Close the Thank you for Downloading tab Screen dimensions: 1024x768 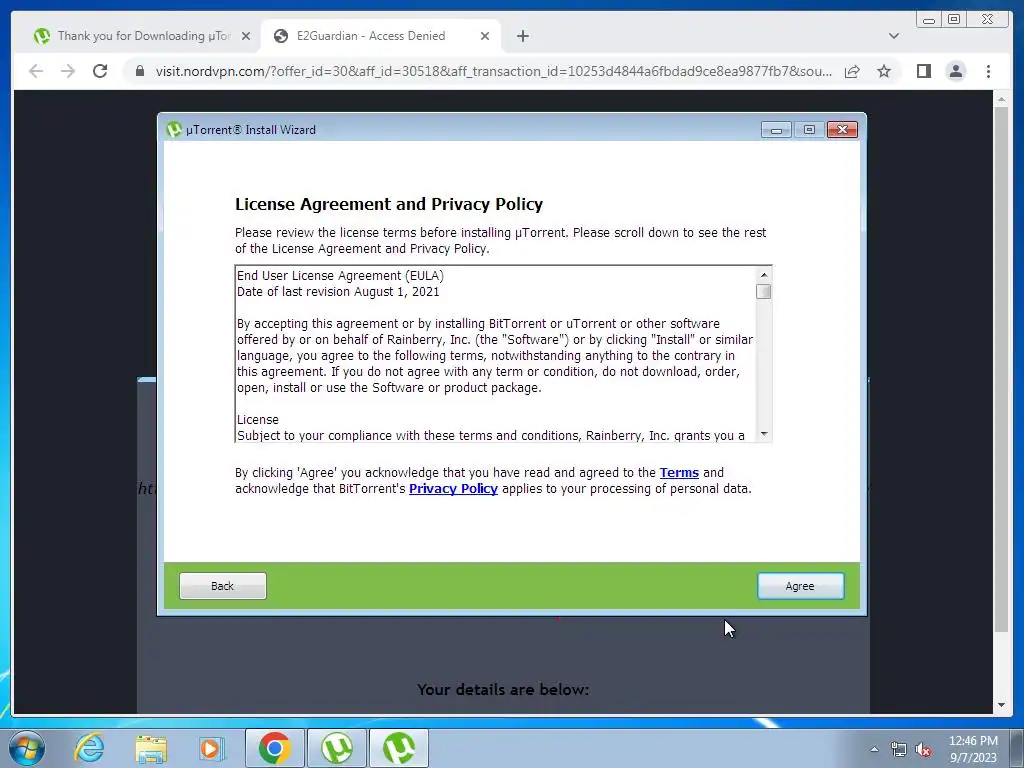[246, 36]
